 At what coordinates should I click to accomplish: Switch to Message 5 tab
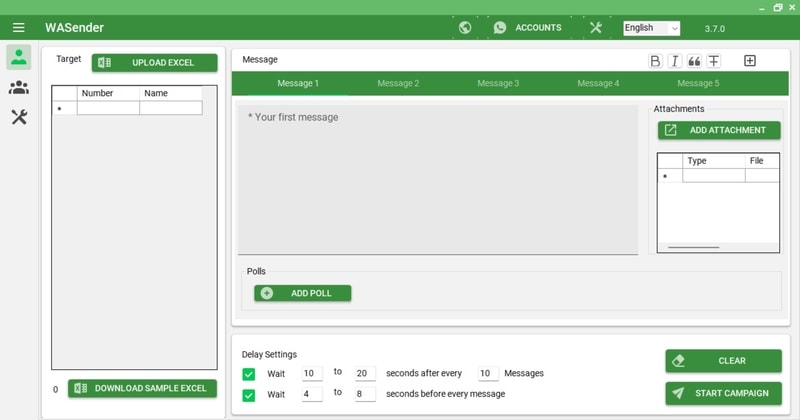click(698, 83)
